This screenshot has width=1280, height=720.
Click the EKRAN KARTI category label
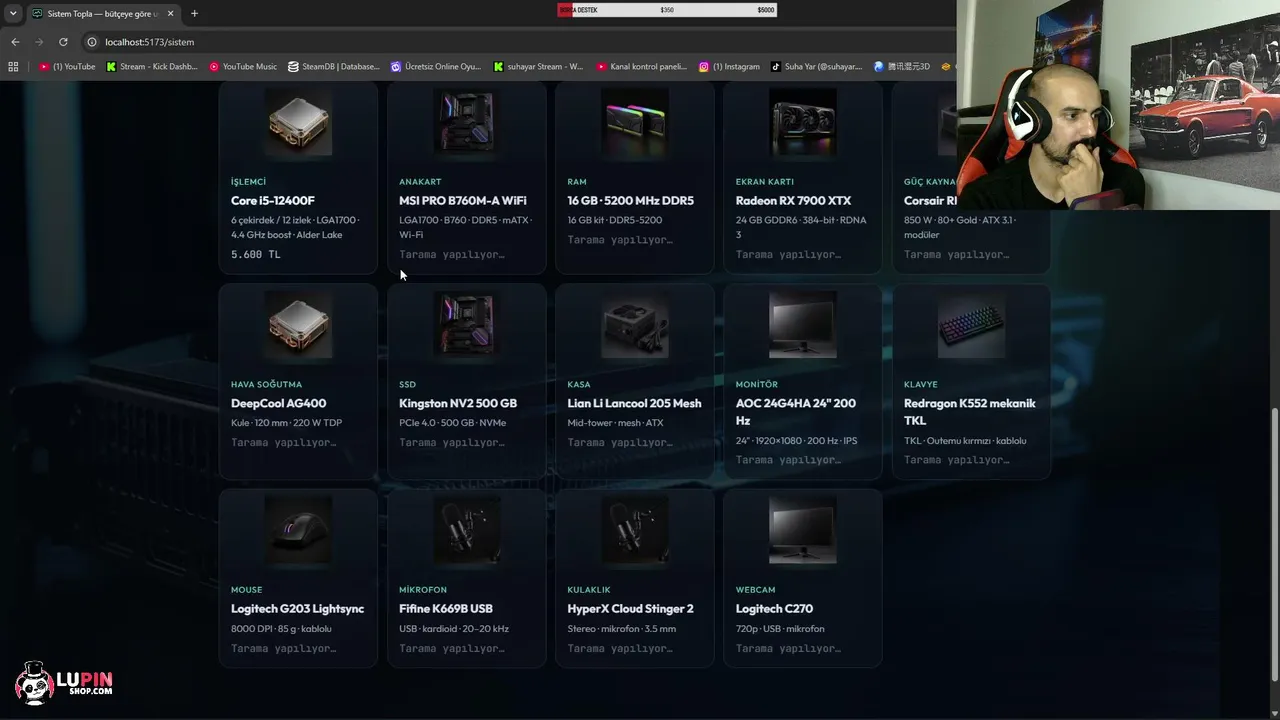[765, 182]
